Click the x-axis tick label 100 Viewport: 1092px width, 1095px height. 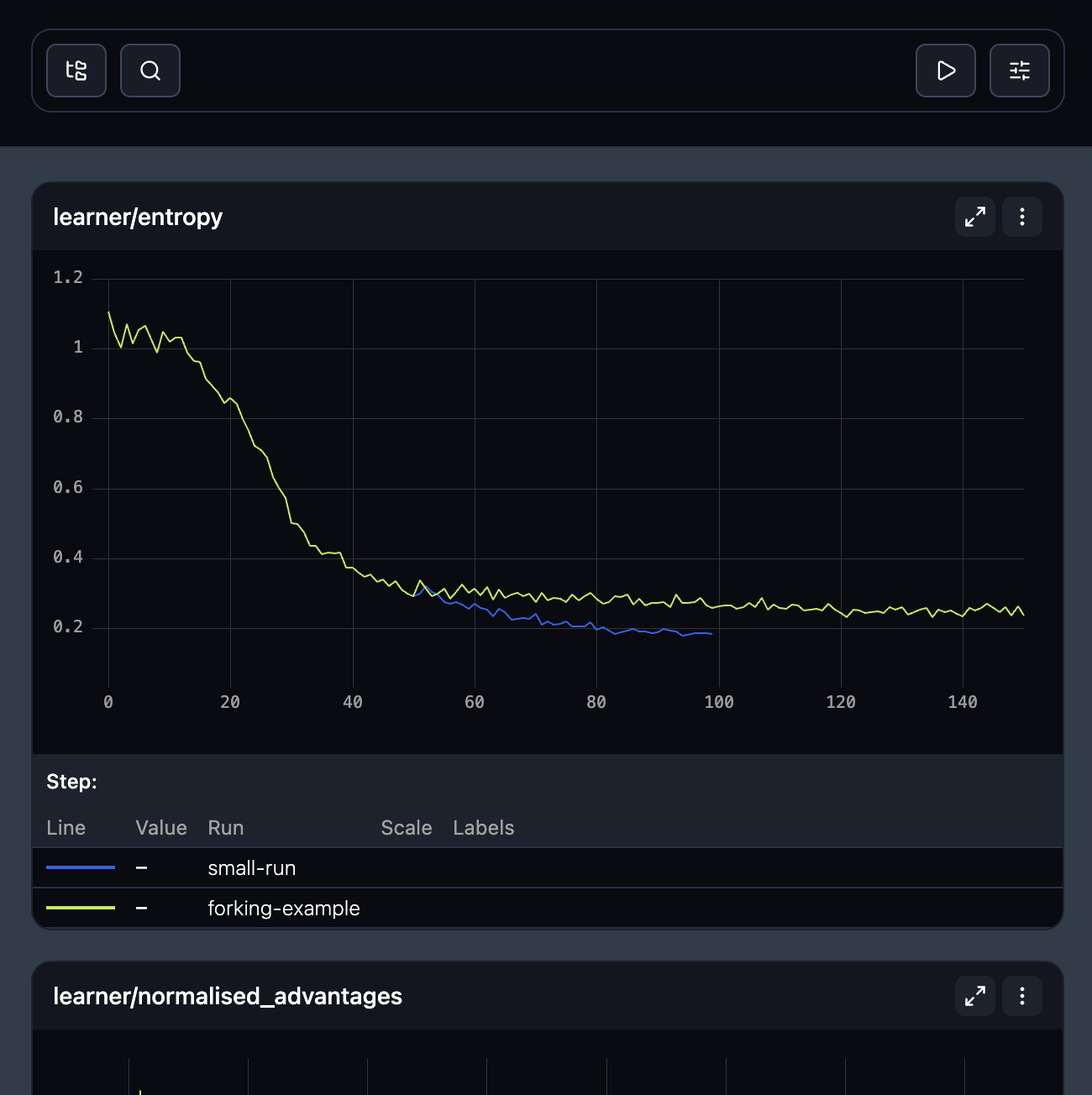click(x=719, y=702)
